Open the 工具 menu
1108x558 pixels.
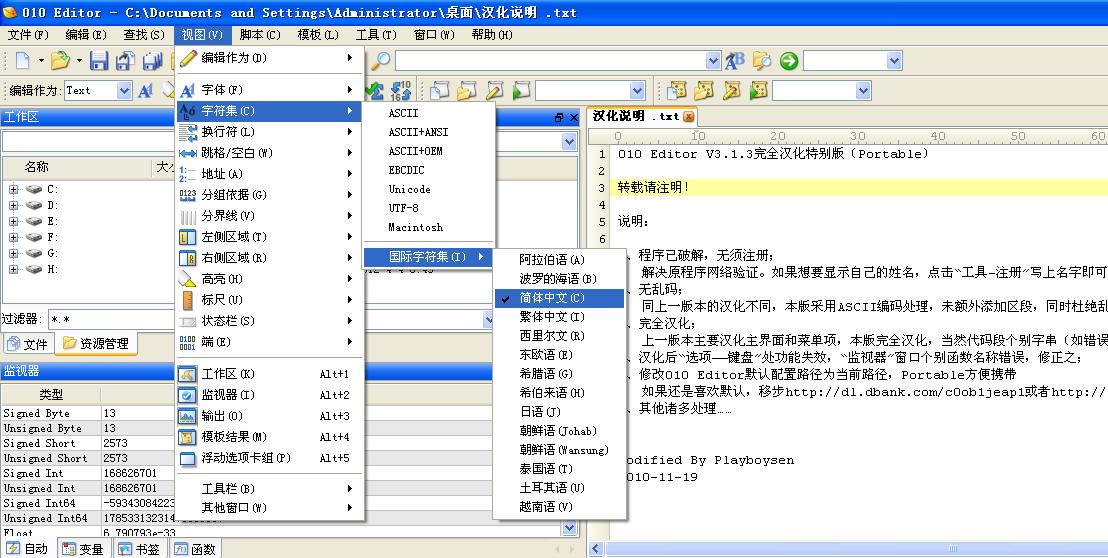(376, 35)
